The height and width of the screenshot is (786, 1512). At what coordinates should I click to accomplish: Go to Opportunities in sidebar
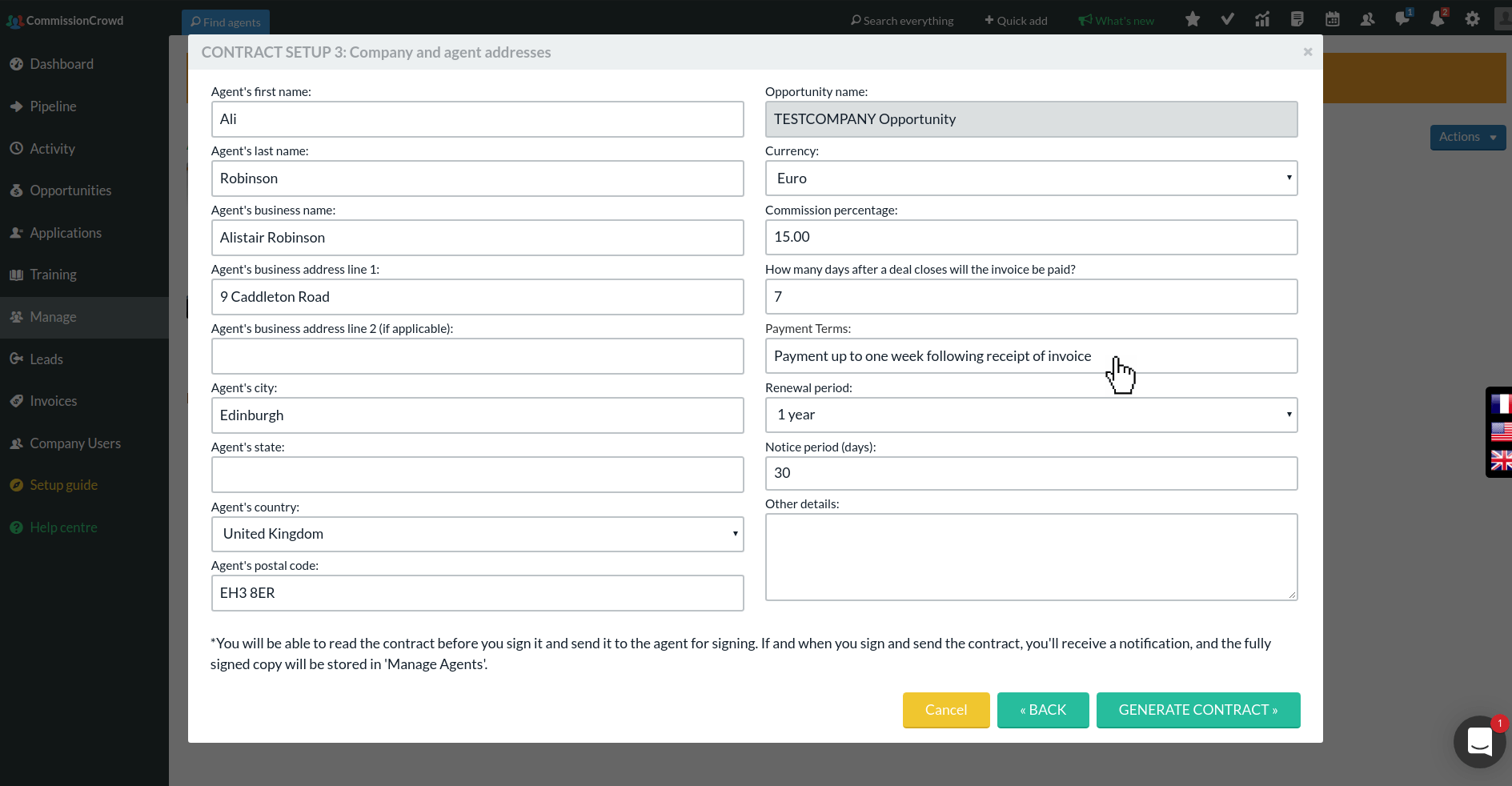click(70, 190)
